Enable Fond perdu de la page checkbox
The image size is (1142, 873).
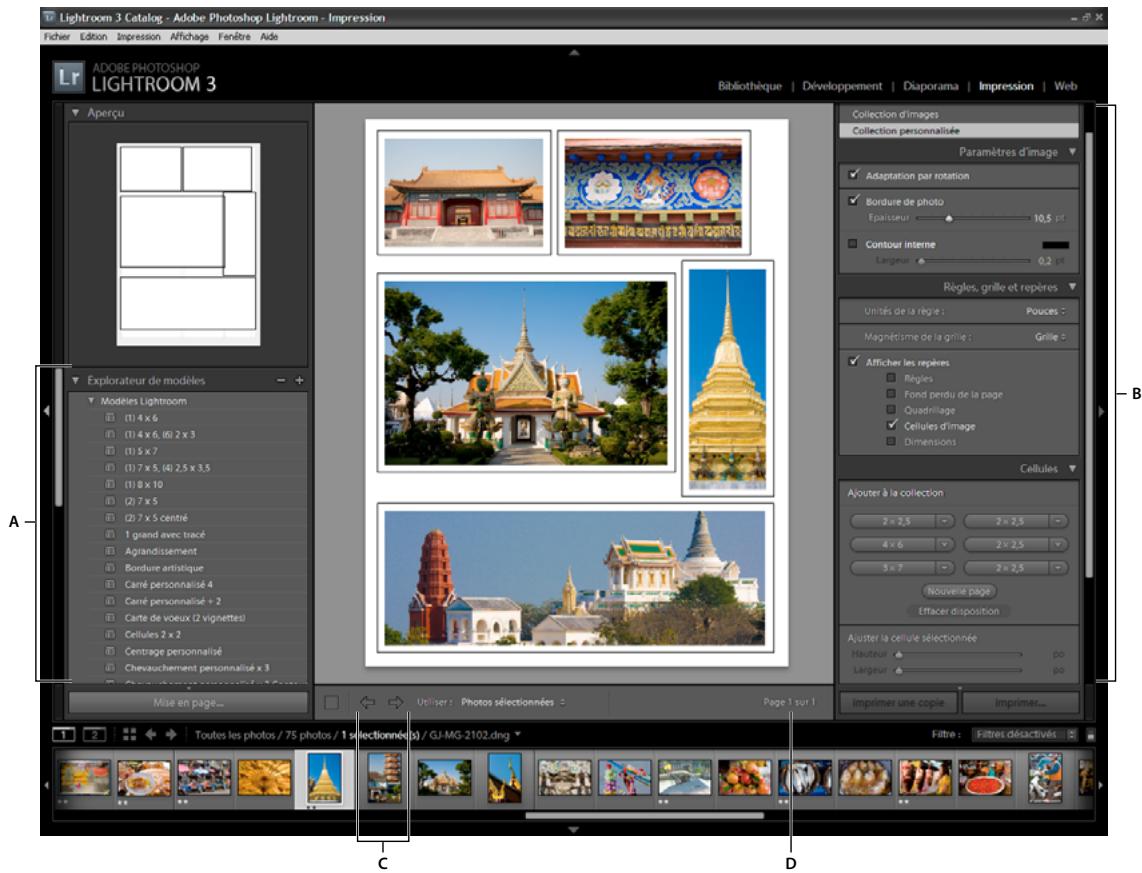point(891,394)
